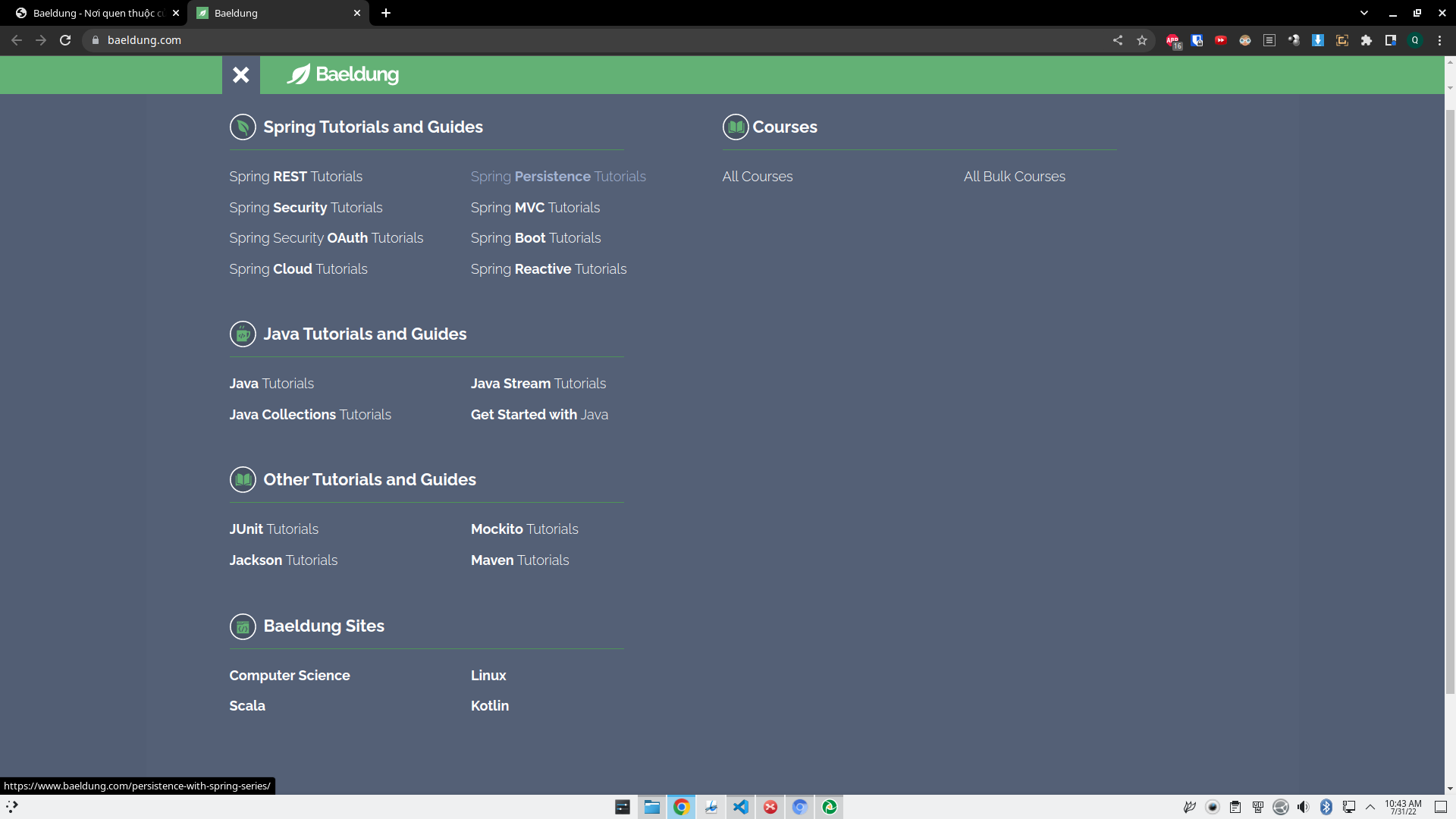Open All Bulk Courses

click(1015, 177)
